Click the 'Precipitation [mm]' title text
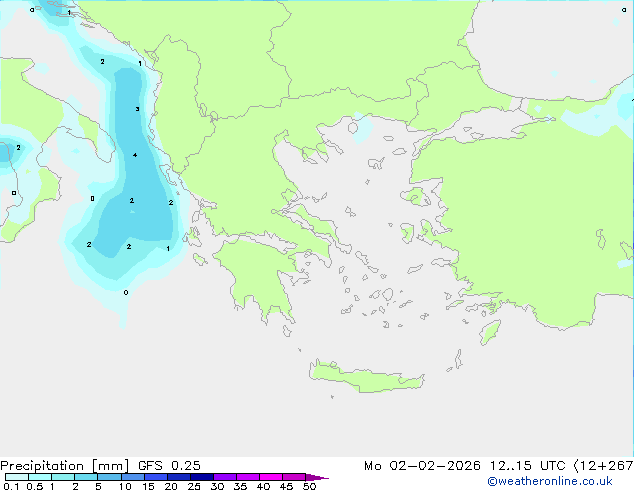The width and height of the screenshot is (634, 490). click(64, 466)
